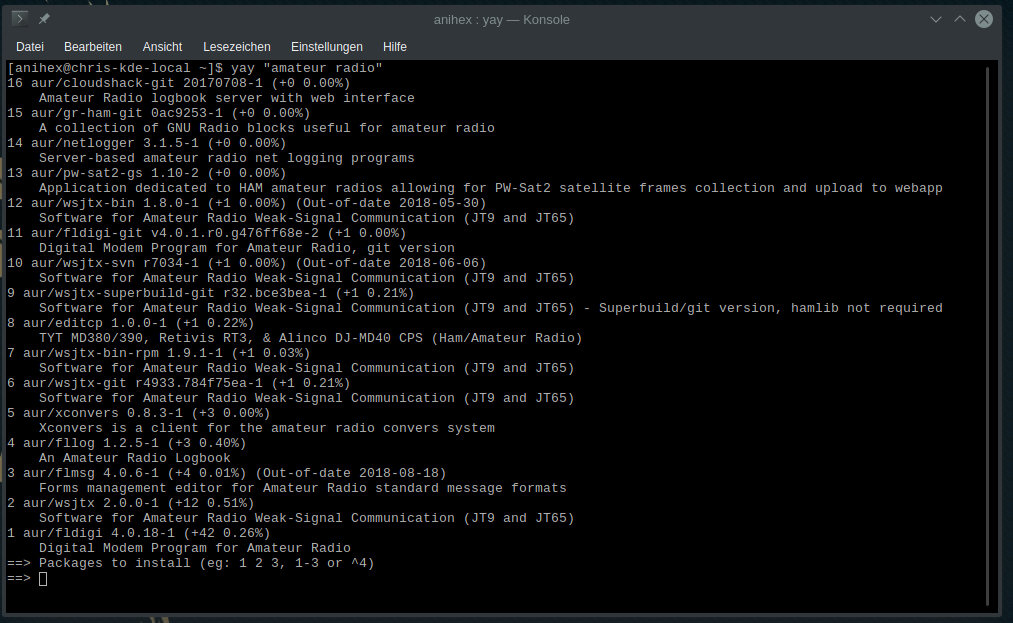
Task: Click '(Out-of-date 2018-05-30)' text
Action: [x=391, y=203]
